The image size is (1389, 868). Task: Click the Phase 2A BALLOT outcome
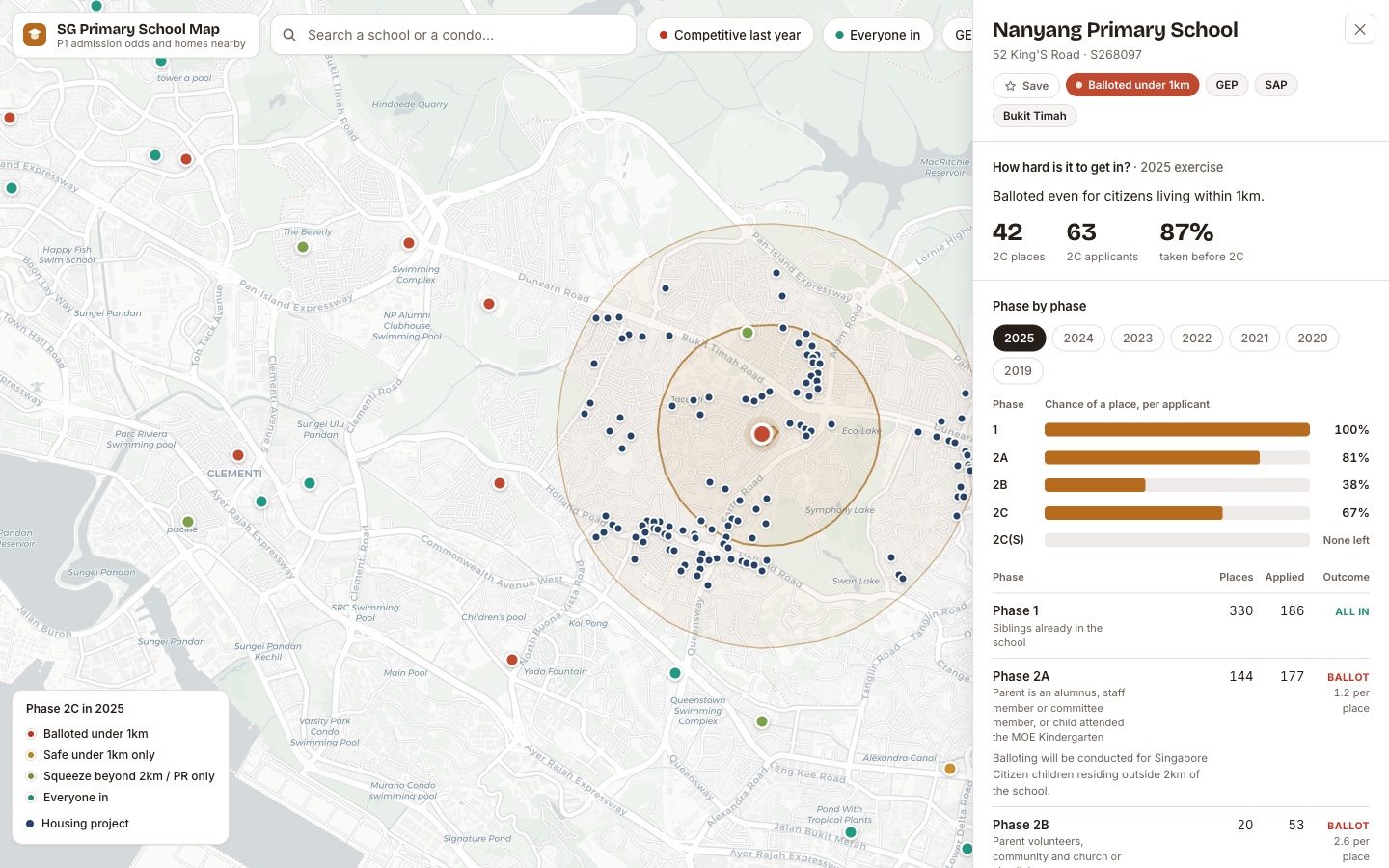click(x=1348, y=677)
